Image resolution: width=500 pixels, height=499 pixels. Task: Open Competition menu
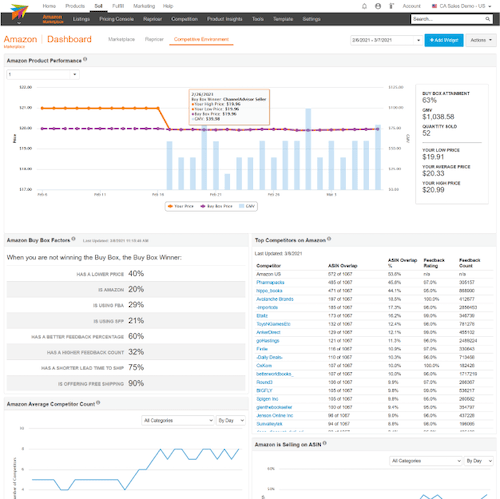click(184, 19)
